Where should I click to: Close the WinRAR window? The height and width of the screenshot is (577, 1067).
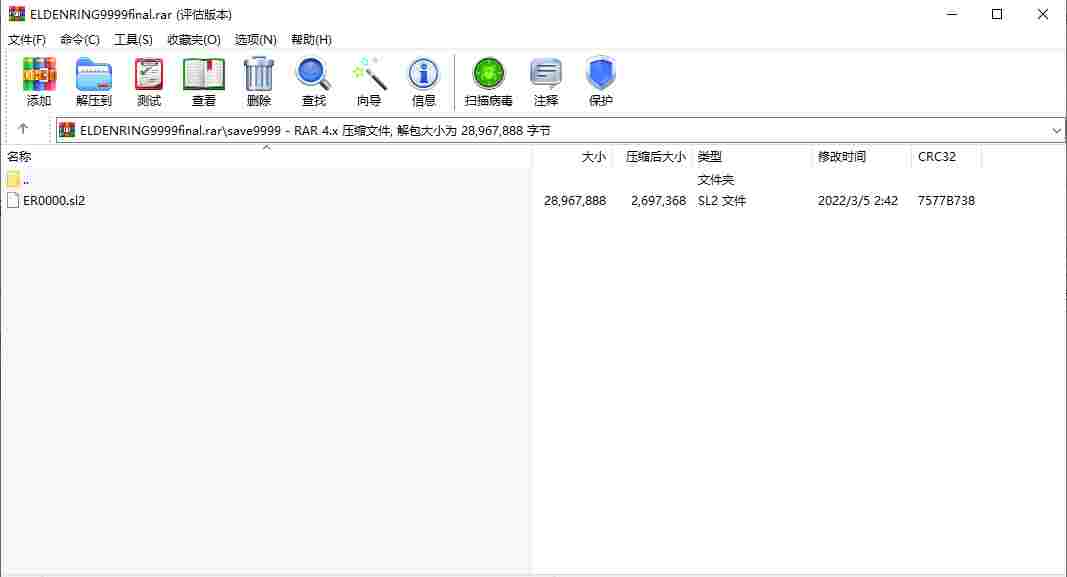click(x=1043, y=14)
